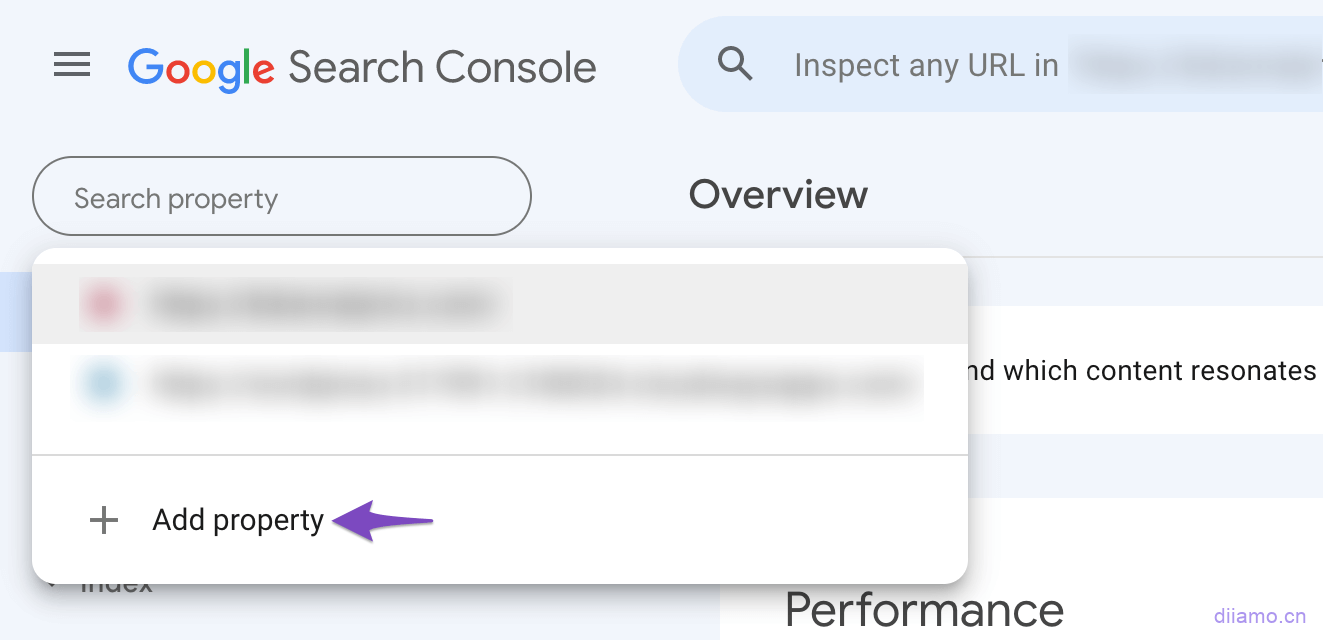Click the magnifier icon in the URL inspection bar
The width and height of the screenshot is (1323, 640).
click(x=735, y=63)
